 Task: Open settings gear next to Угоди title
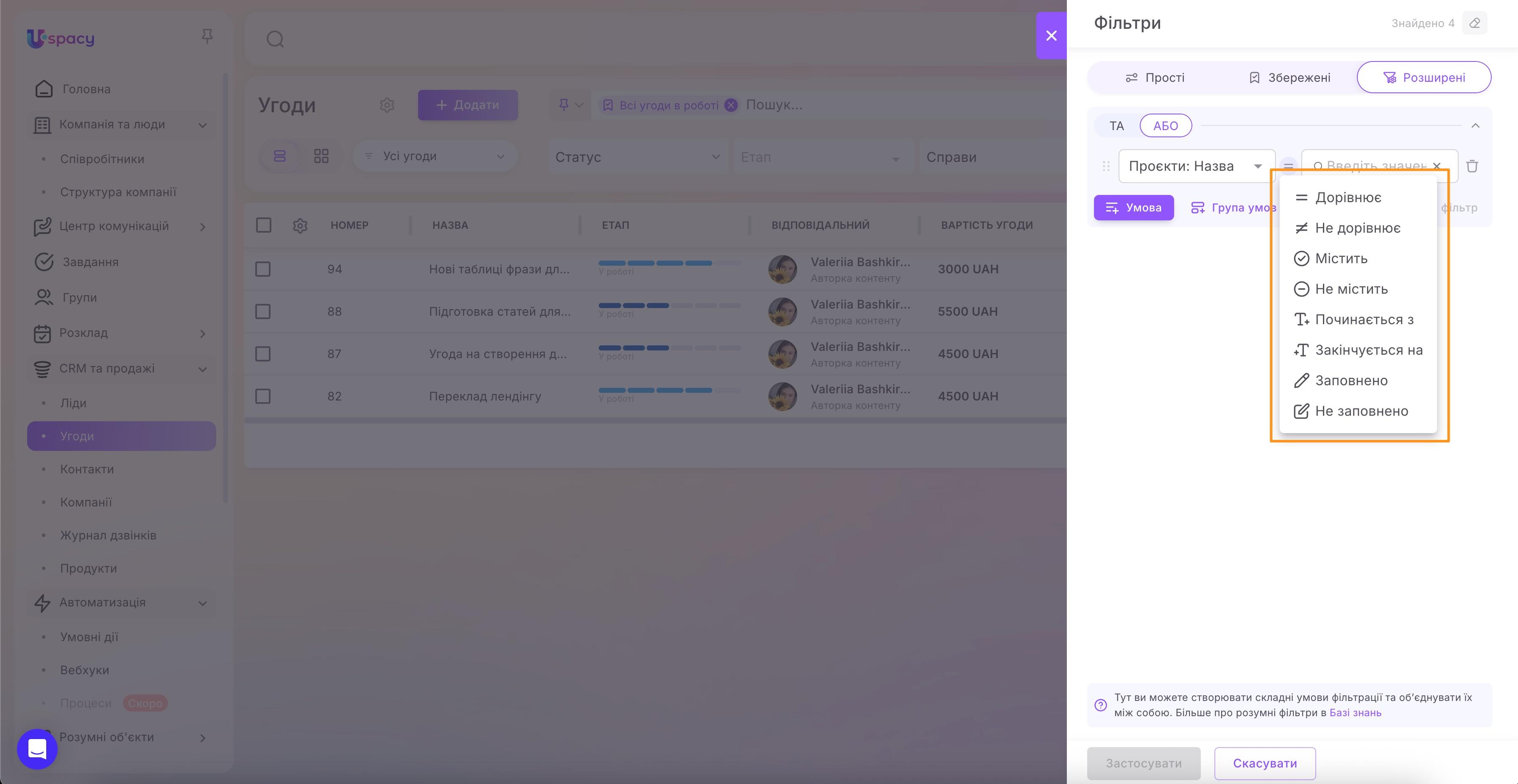coord(387,106)
